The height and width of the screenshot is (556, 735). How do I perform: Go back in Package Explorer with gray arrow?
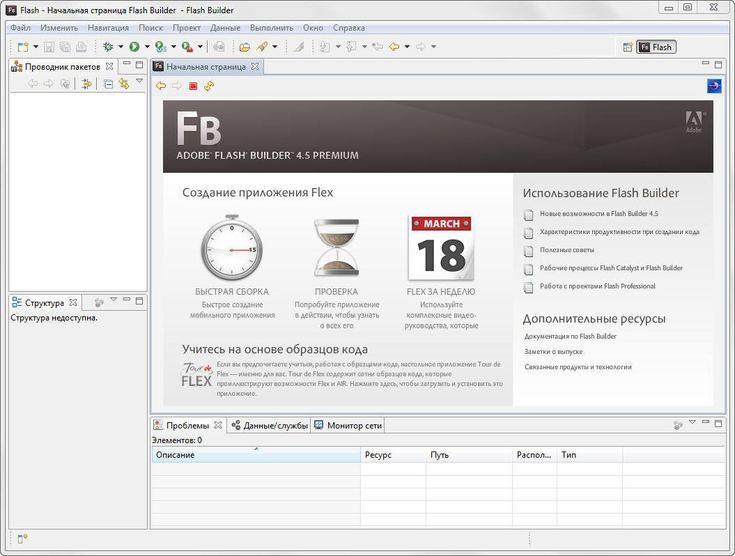pos(33,84)
